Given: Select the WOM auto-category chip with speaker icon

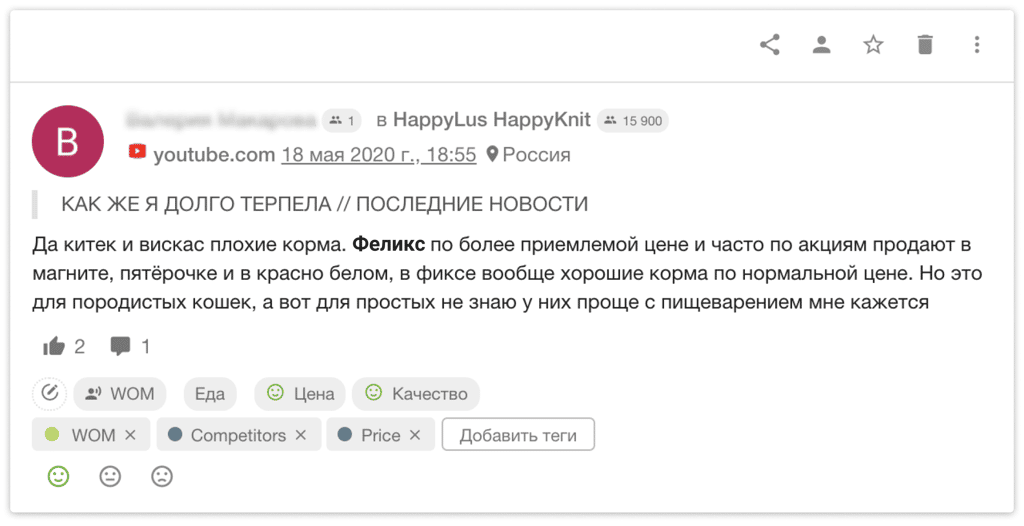Looking at the screenshot, I should [x=120, y=394].
